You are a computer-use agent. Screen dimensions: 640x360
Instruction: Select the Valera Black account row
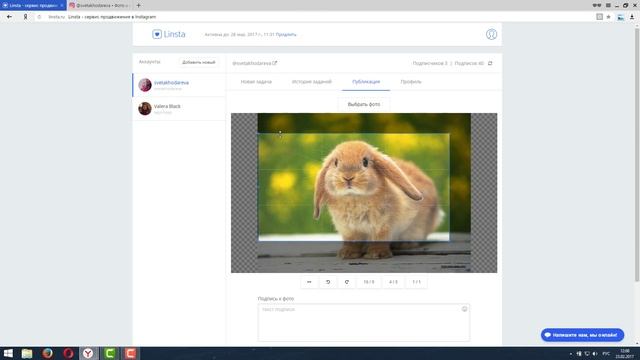[x=179, y=109]
